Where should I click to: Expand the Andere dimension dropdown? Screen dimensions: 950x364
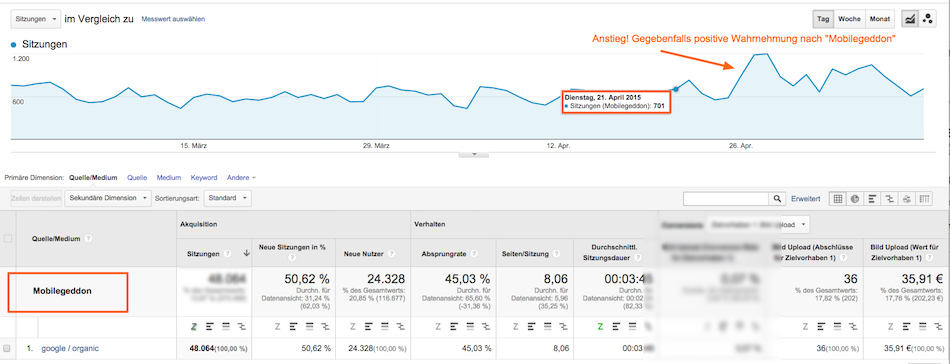point(241,178)
